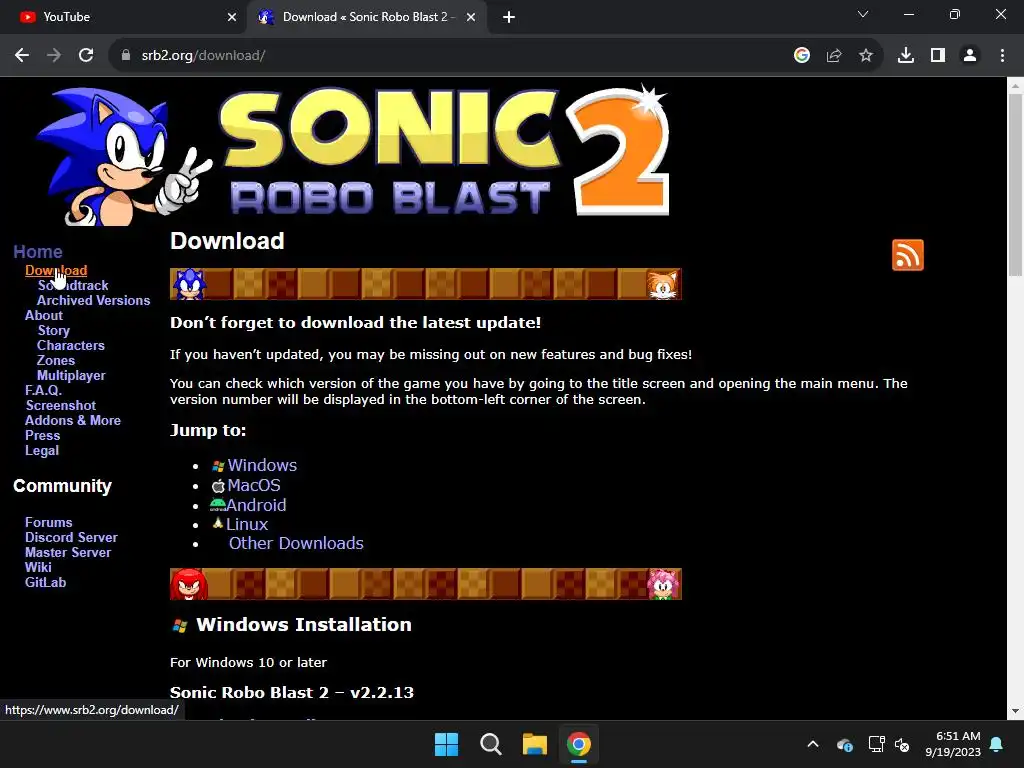Open a new tab with the plus button
Viewport: 1024px width, 768px height.
point(509,17)
